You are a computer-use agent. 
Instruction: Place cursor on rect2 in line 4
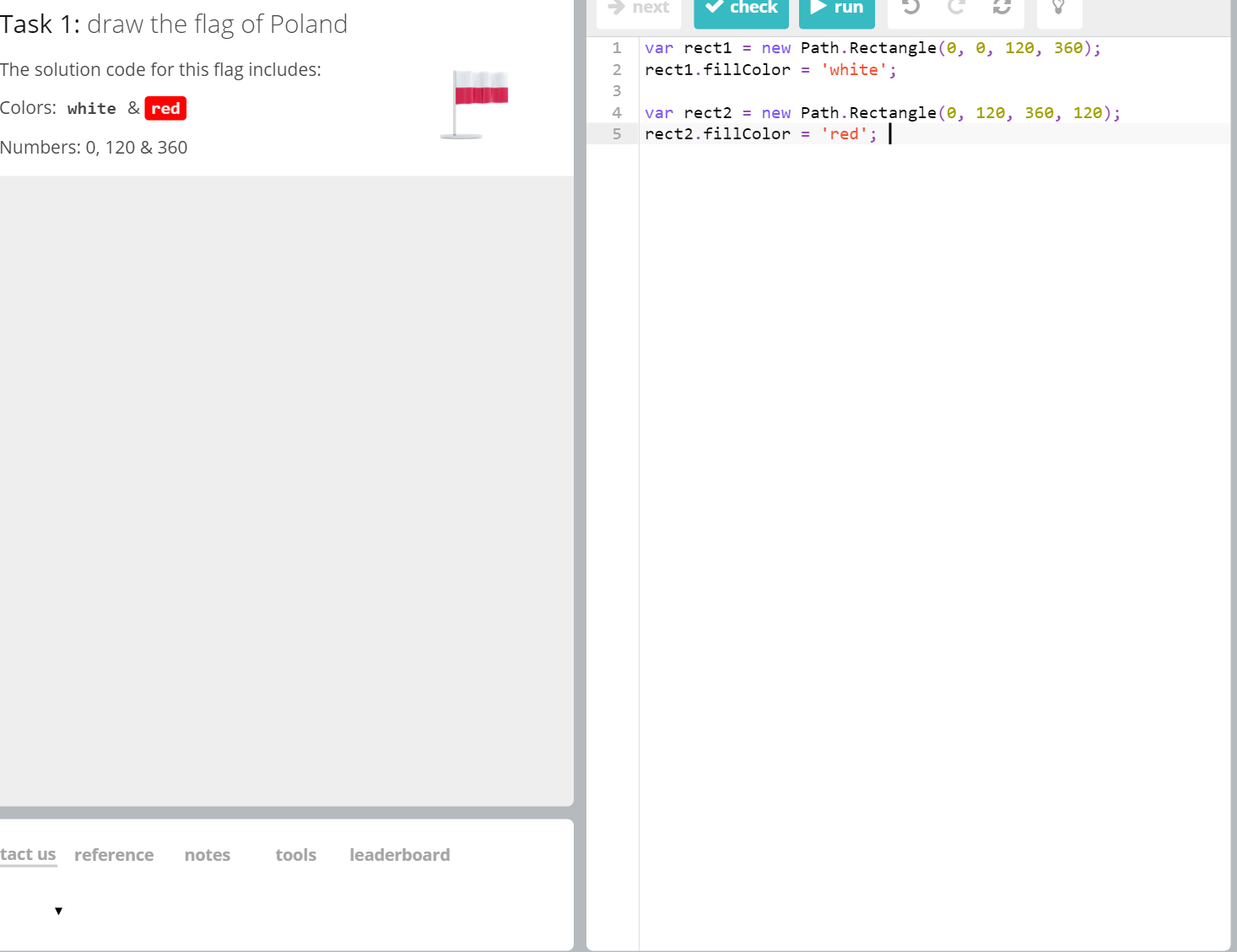[x=707, y=113]
